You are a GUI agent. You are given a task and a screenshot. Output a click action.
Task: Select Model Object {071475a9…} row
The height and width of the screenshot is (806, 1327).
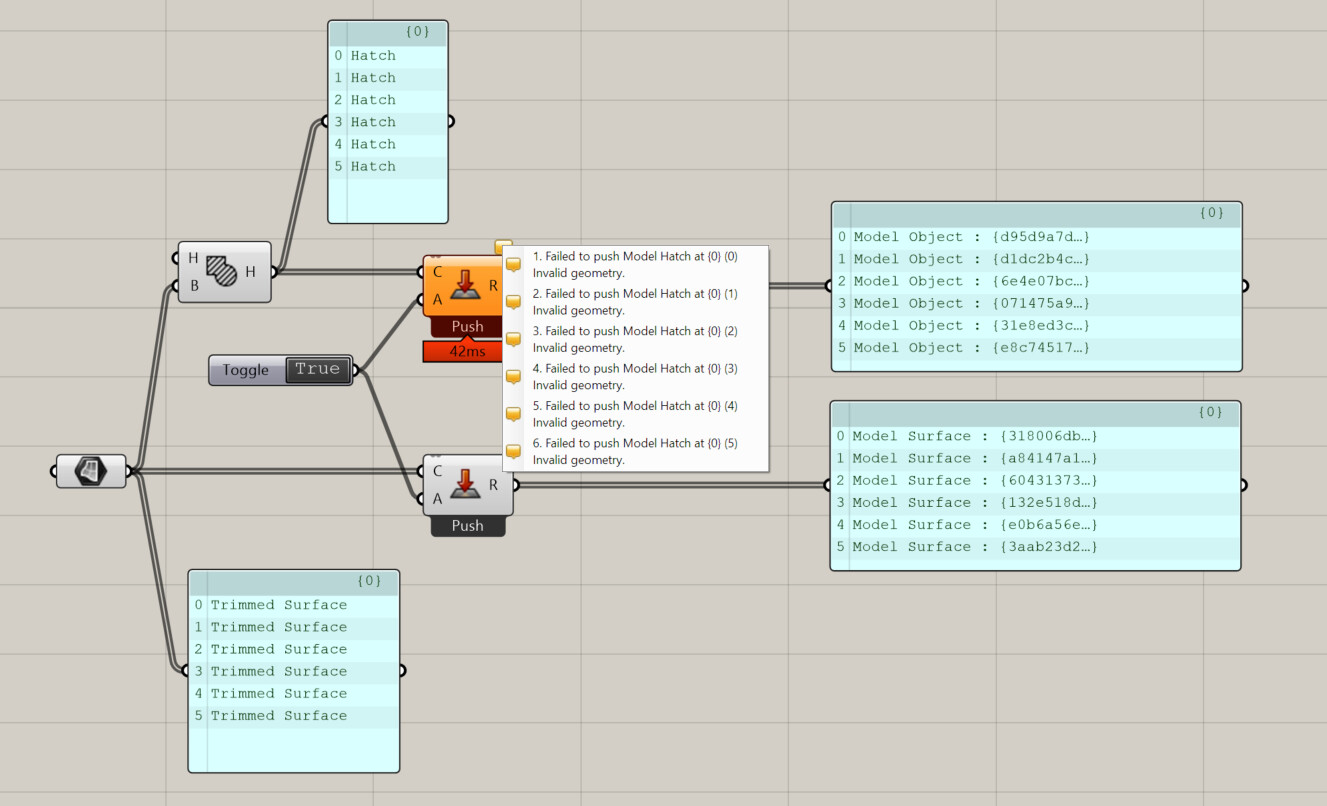tap(1037, 303)
